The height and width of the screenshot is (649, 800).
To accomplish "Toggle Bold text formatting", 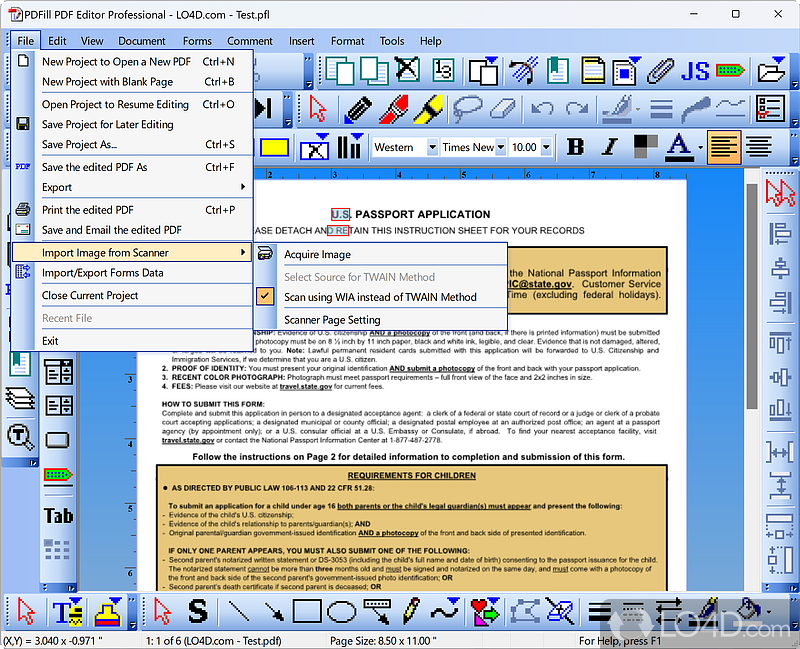I will [576, 147].
